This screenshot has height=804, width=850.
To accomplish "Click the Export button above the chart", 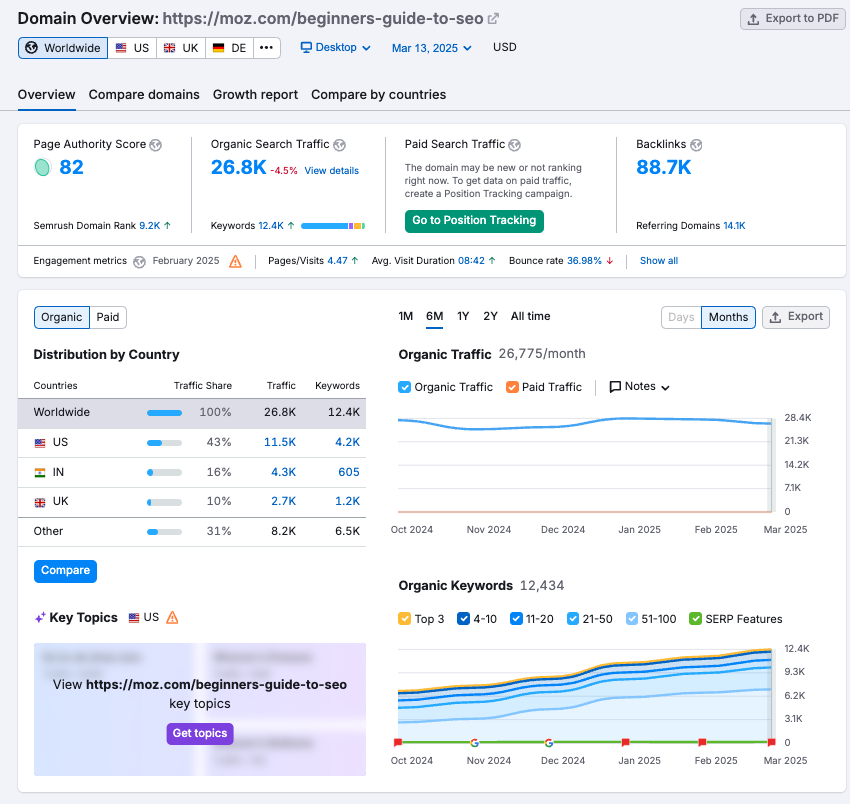I will pyautogui.click(x=796, y=317).
